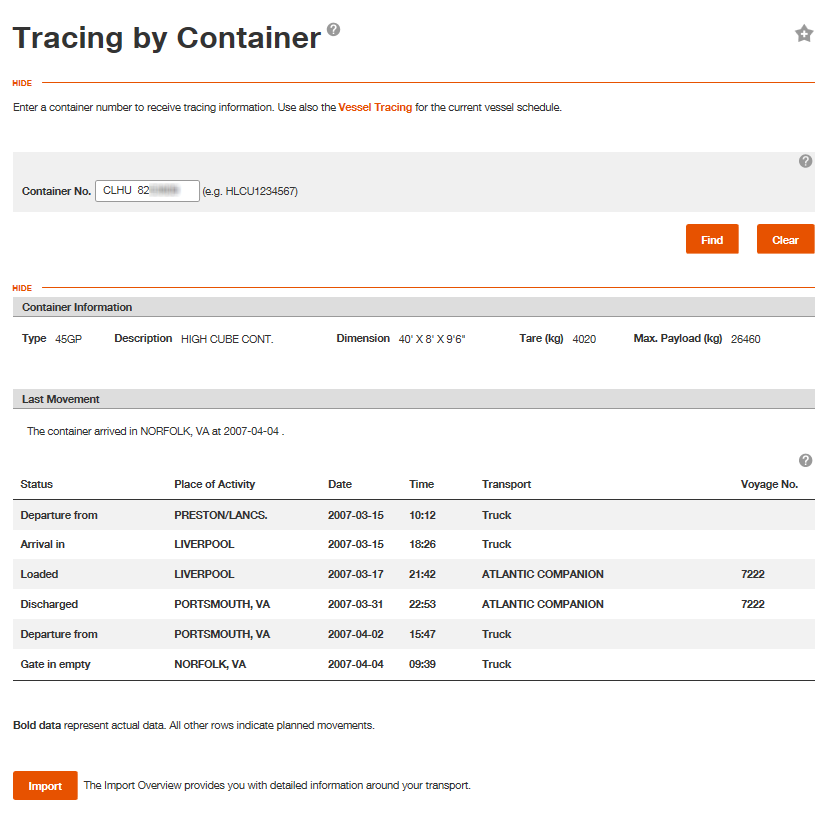Click the help icon above Voyage No. column
831x822 pixels.
pos(806,460)
